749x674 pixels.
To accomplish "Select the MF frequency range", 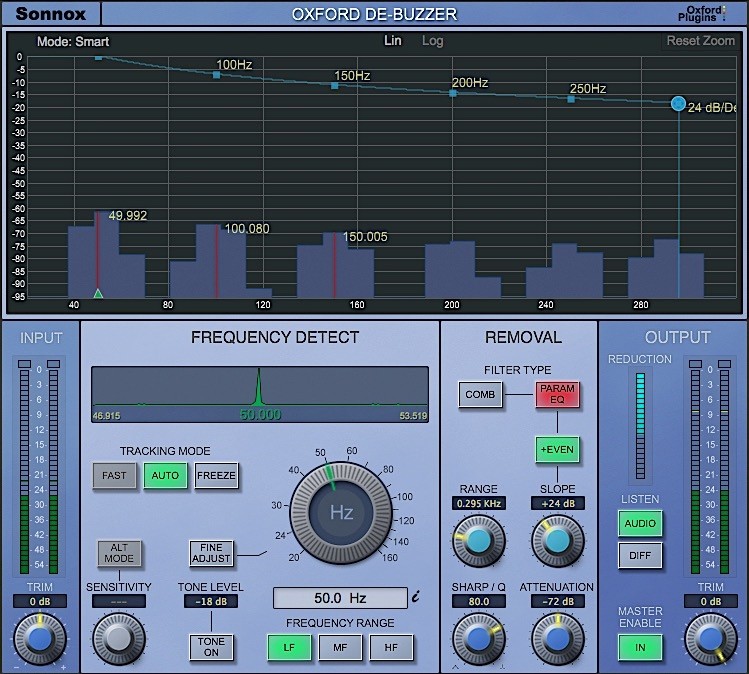I will pyautogui.click(x=340, y=647).
